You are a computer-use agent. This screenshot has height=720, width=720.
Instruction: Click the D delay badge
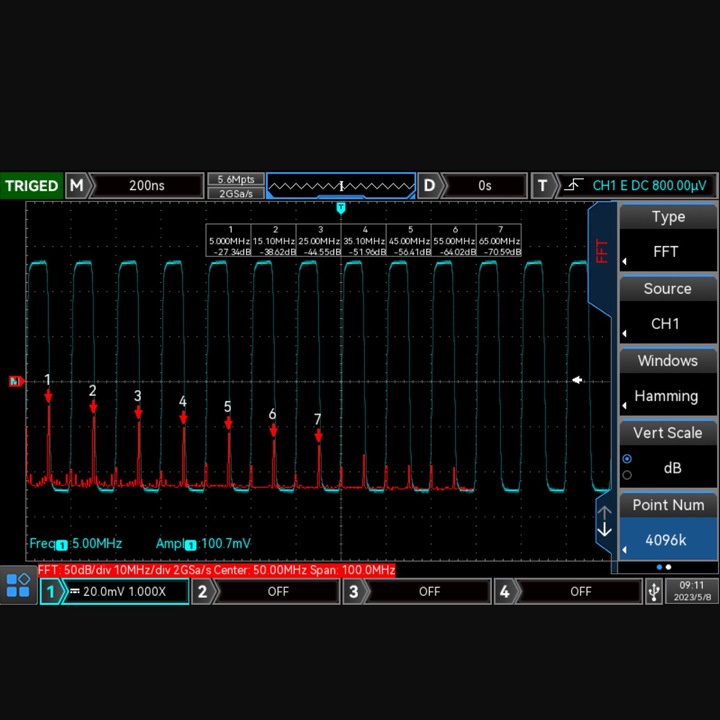pos(429,186)
